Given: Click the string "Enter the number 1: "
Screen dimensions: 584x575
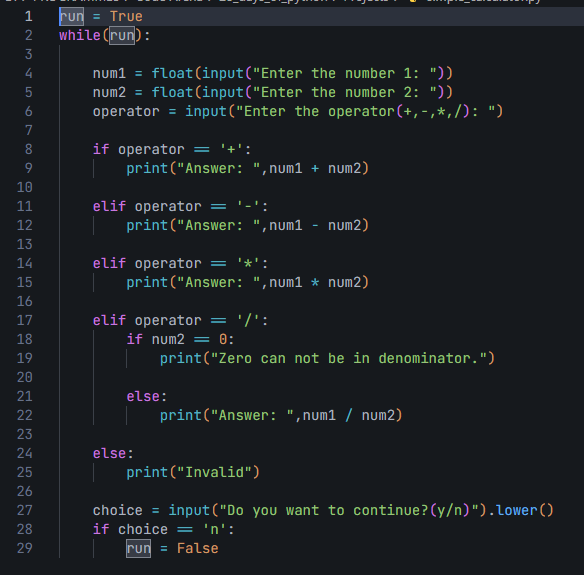Looking at the screenshot, I should [x=345, y=73].
